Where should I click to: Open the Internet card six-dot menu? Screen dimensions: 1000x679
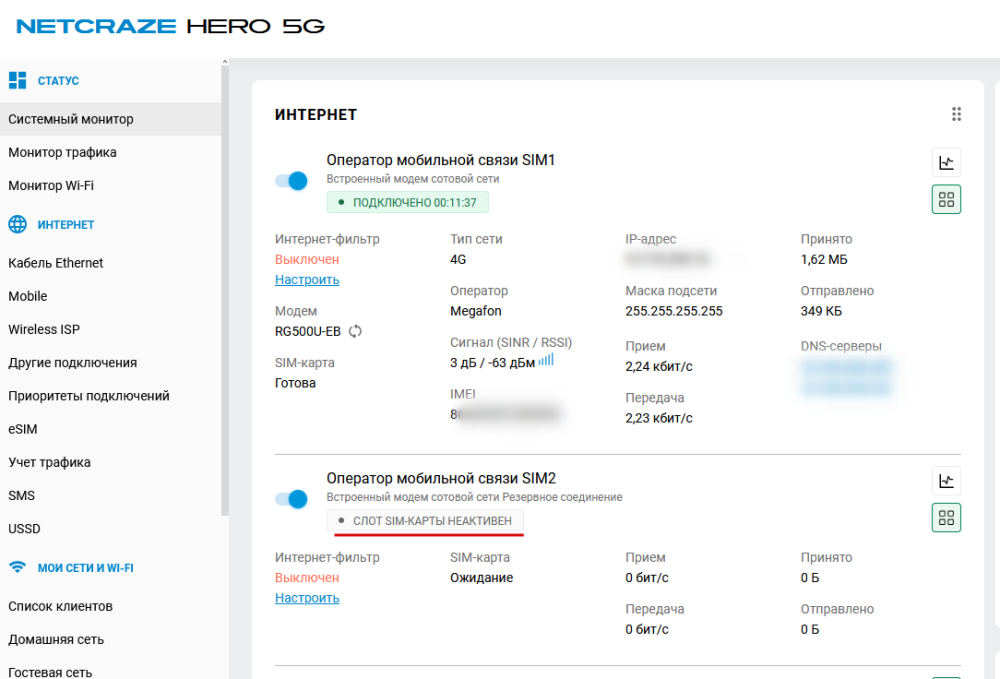(x=956, y=115)
